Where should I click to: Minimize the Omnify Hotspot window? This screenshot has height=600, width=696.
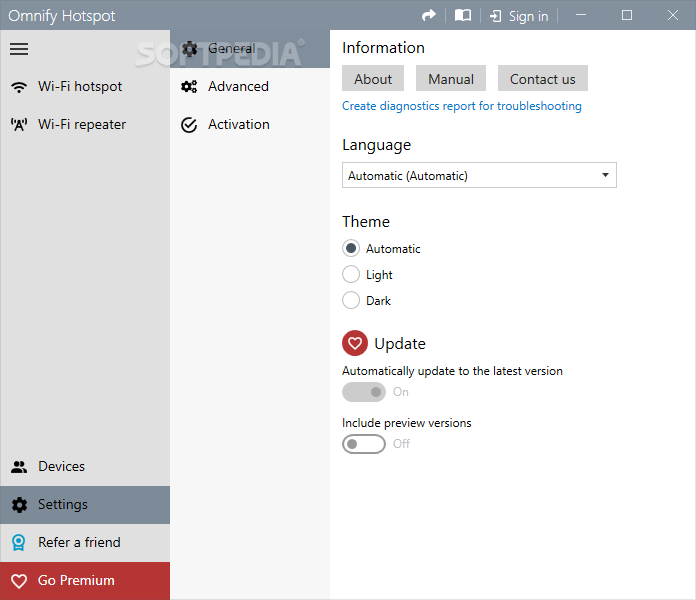click(x=581, y=15)
